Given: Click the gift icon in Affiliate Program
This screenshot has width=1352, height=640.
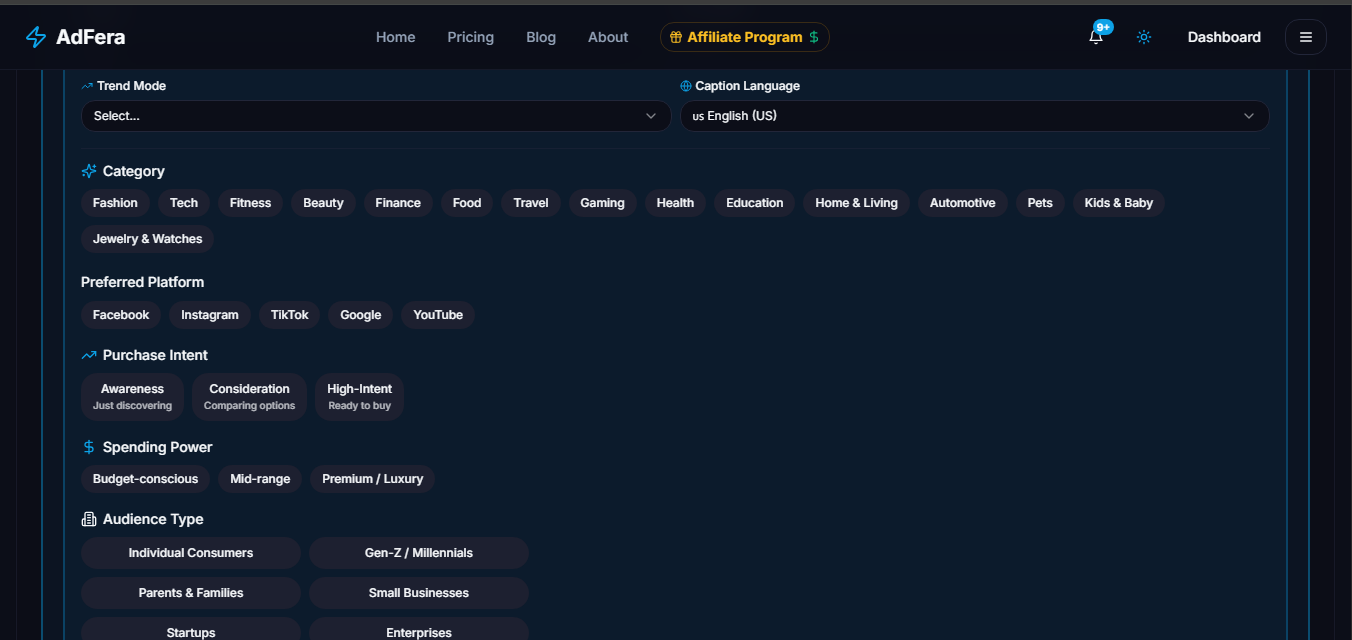Looking at the screenshot, I should pos(676,37).
